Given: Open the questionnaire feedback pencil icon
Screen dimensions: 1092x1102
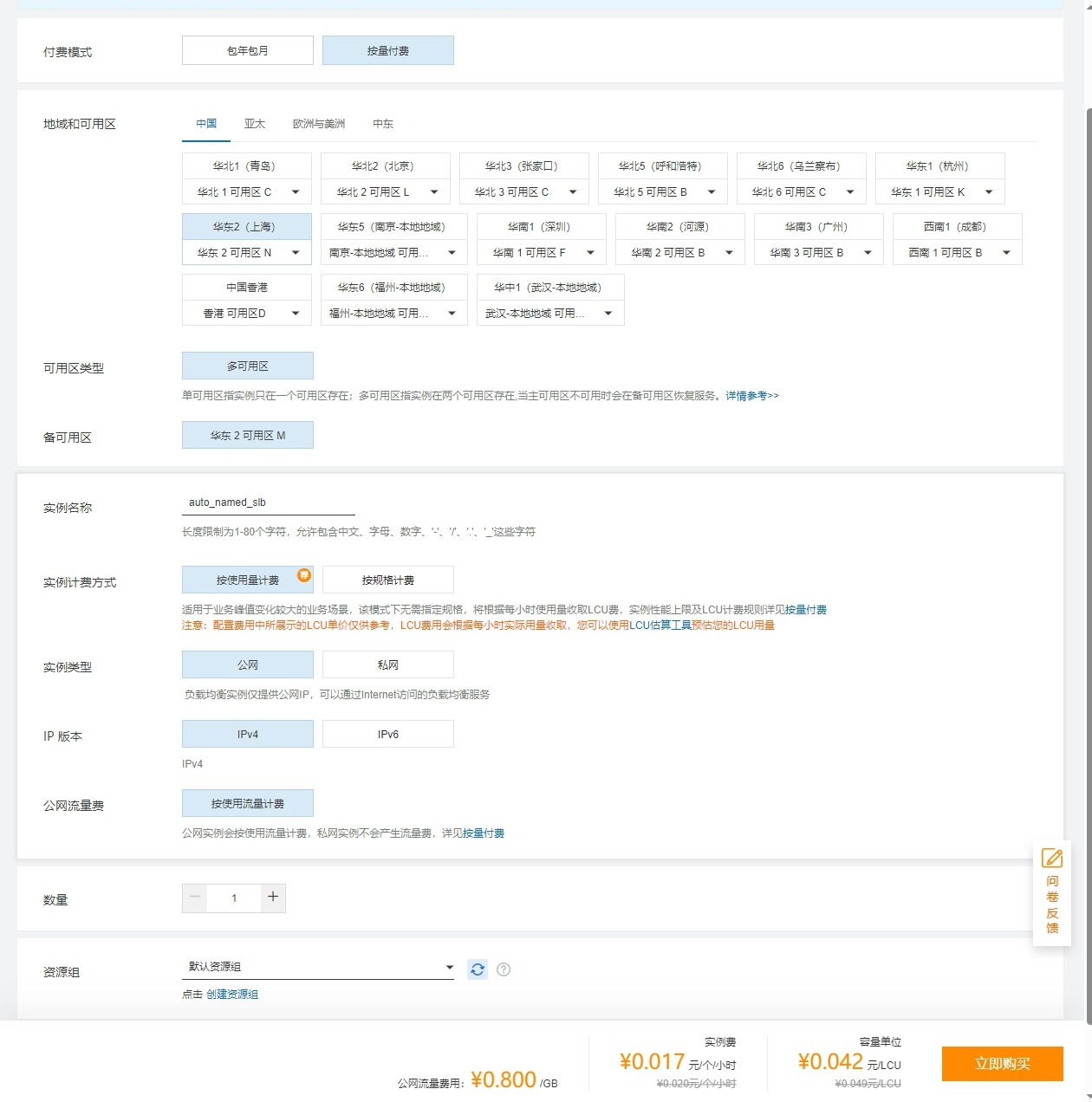Looking at the screenshot, I should pyautogui.click(x=1052, y=858).
